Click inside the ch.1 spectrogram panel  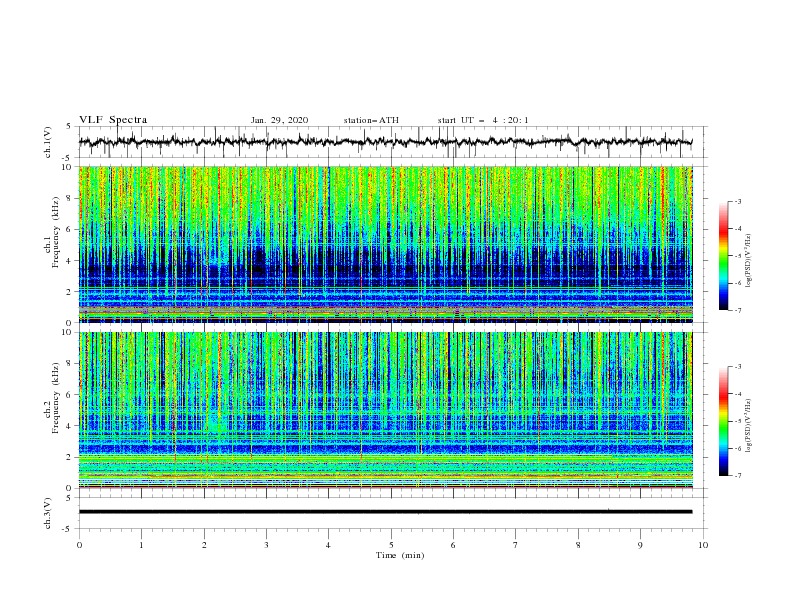[x=385, y=244]
